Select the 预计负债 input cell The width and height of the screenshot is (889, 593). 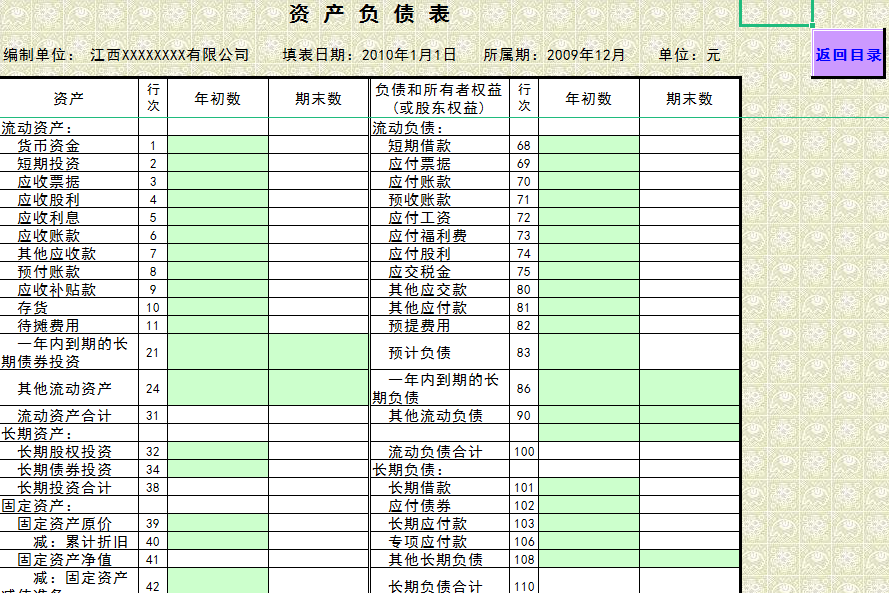[x=590, y=351]
